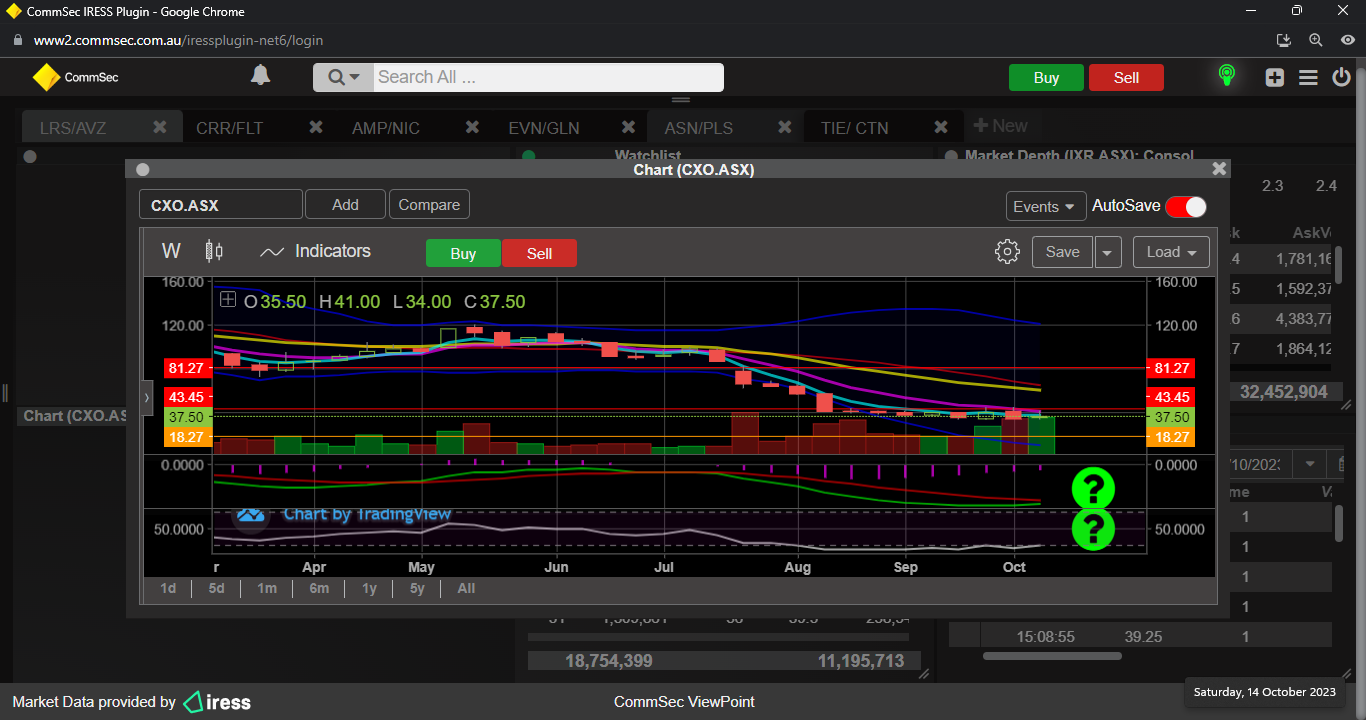Click the top bar Buy button

1046,78
